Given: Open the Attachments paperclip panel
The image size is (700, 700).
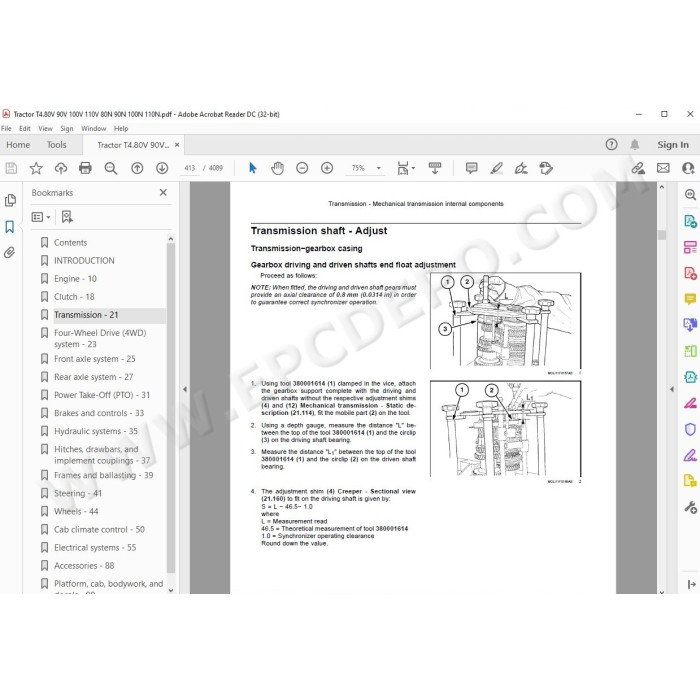Looking at the screenshot, I should [10, 253].
